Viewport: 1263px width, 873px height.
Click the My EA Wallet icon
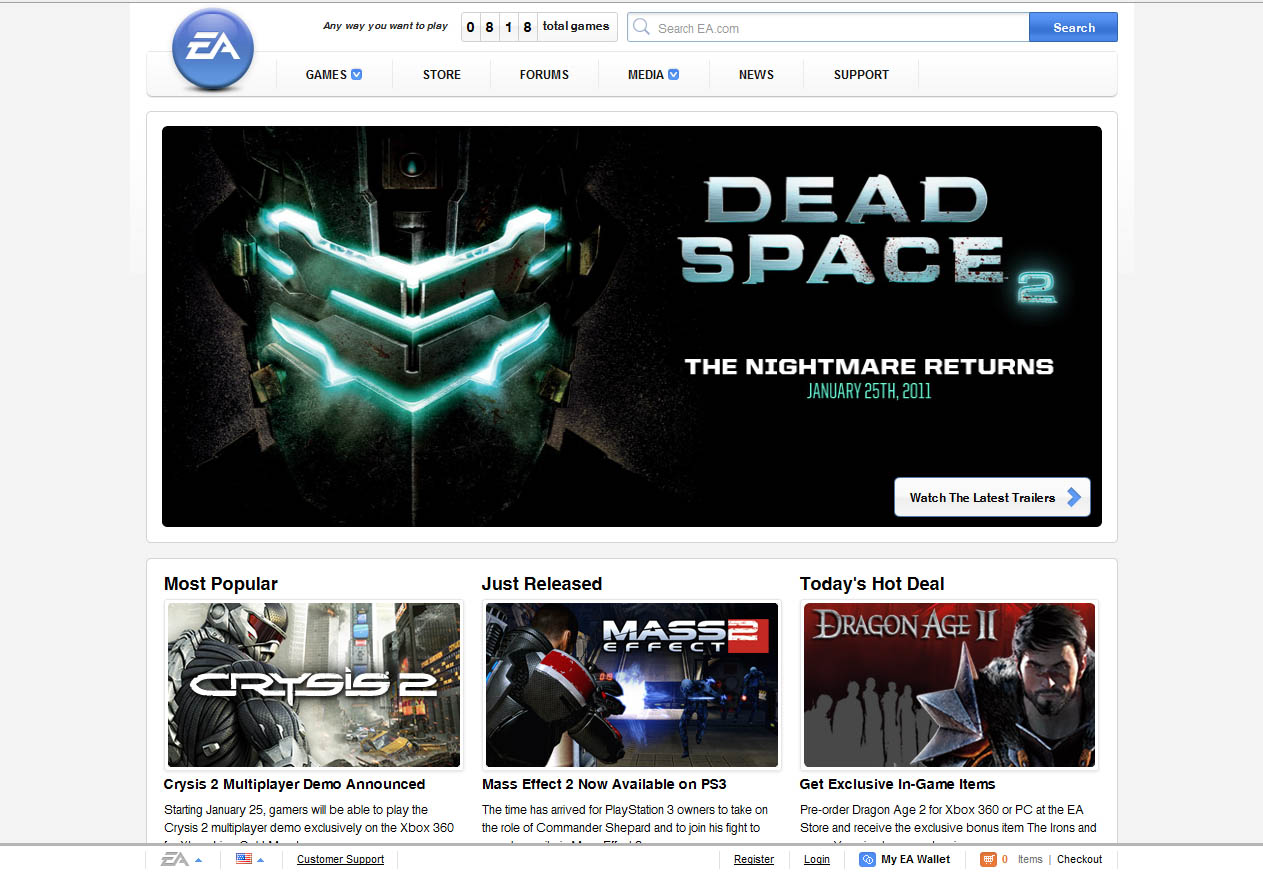pos(867,859)
